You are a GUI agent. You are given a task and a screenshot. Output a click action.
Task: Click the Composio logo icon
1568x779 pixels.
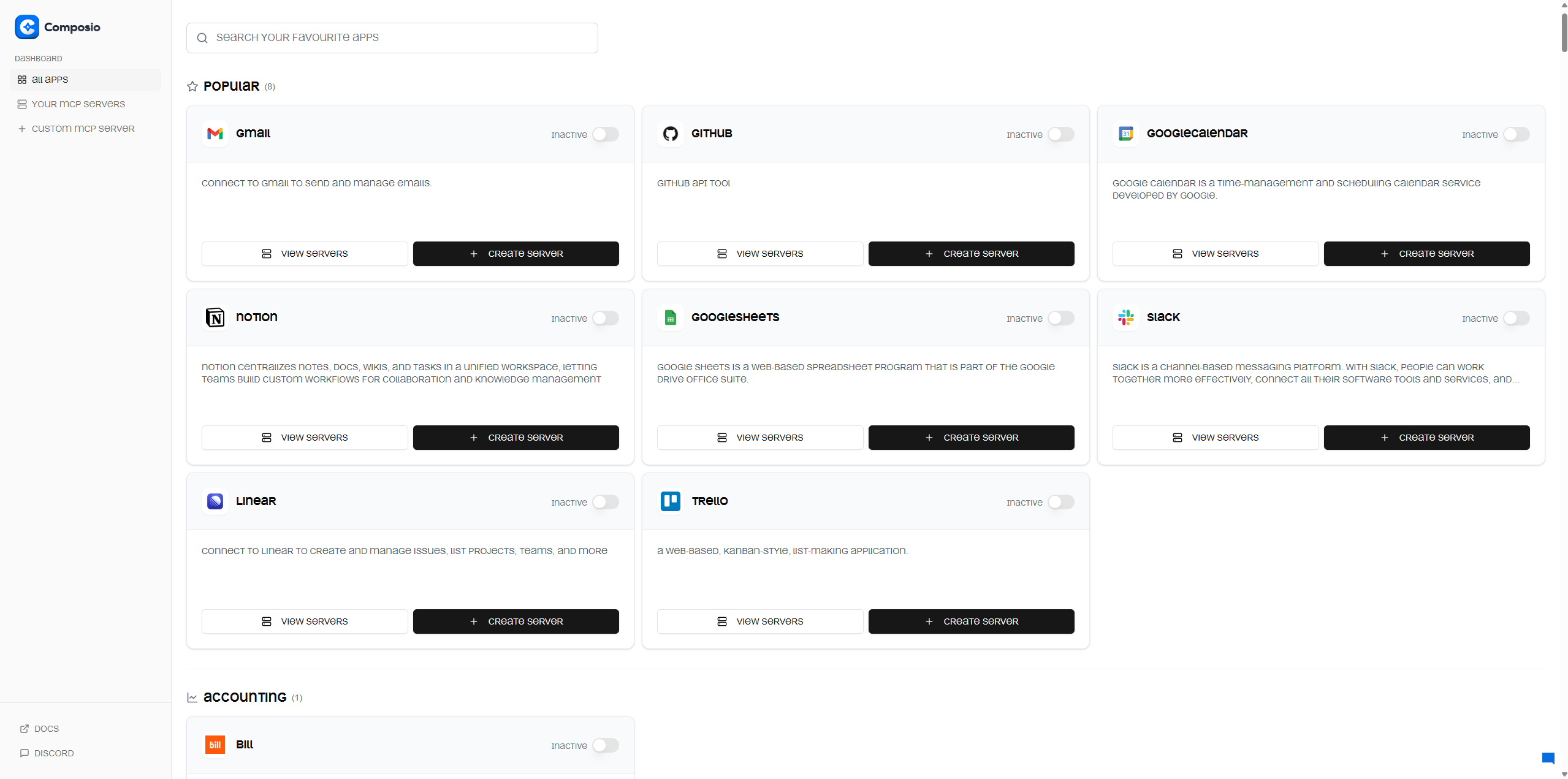[27, 27]
